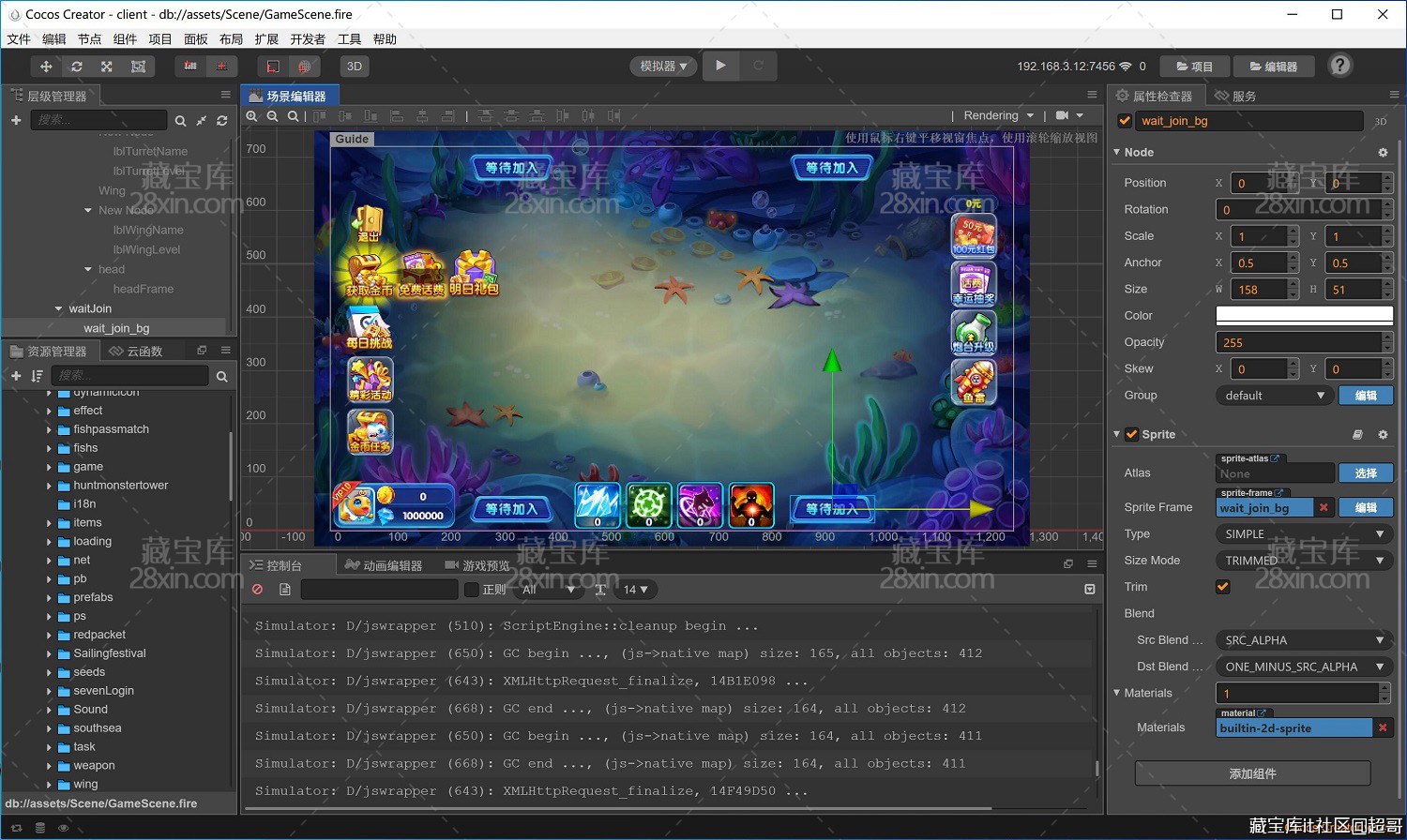Open the node Color swatch picker
This screenshot has height=840, width=1407.
[x=1304, y=315]
